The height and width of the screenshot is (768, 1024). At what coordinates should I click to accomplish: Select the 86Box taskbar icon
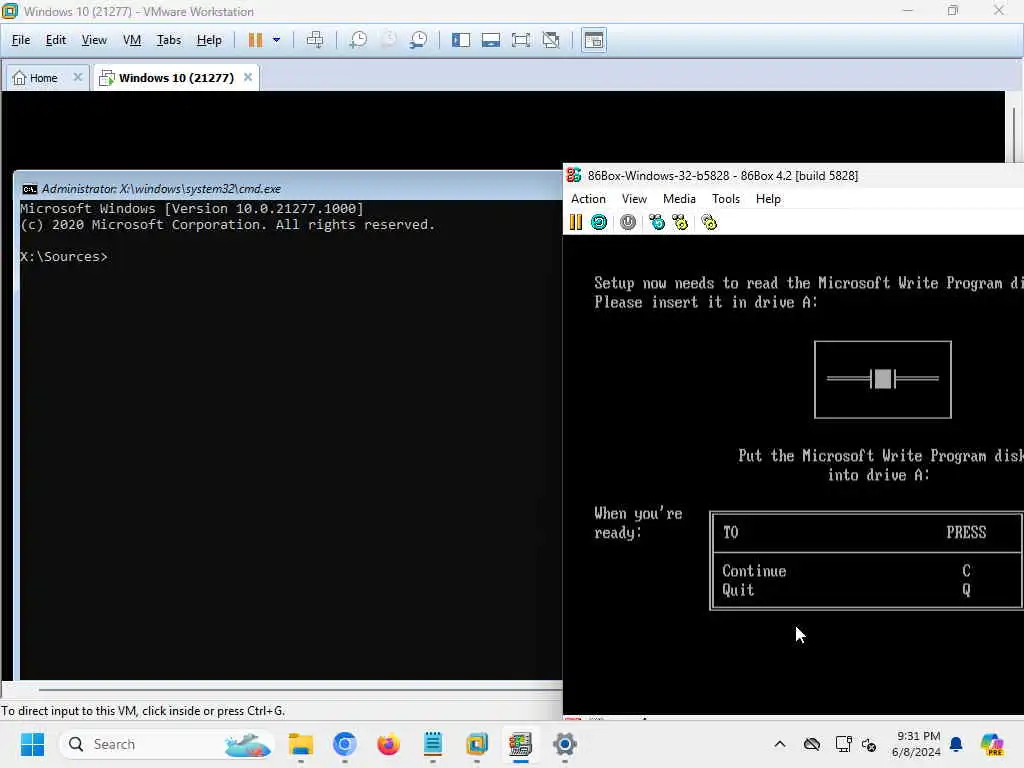coord(520,744)
